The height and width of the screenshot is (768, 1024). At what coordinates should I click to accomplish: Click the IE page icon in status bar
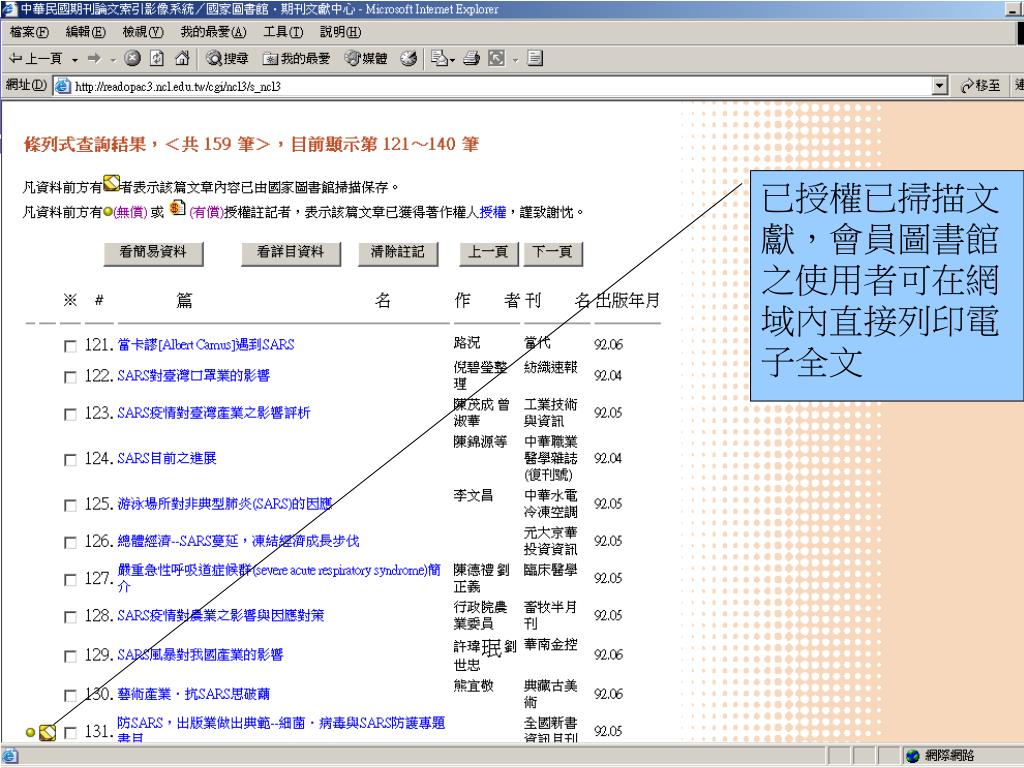[10, 756]
